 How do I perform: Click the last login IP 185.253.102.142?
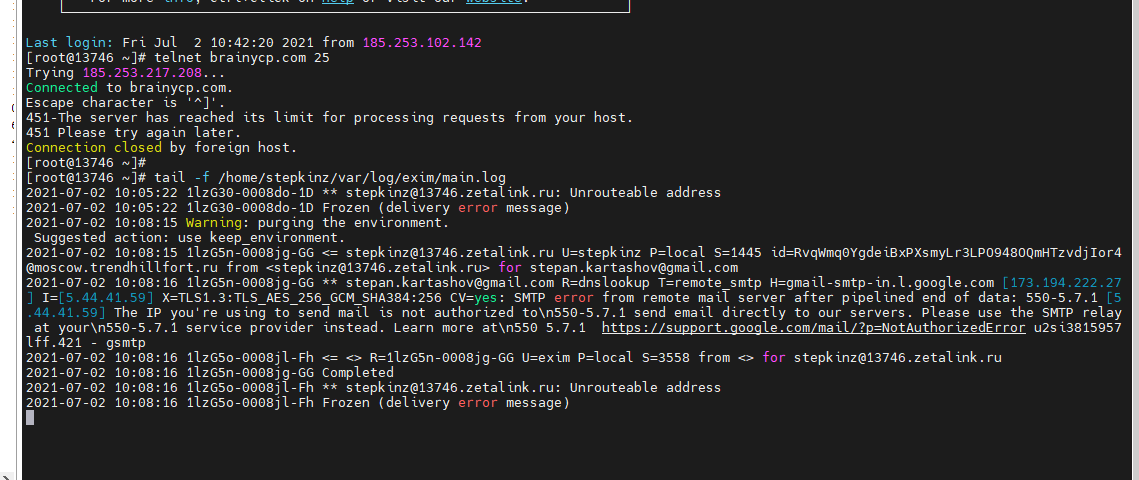(x=422, y=43)
